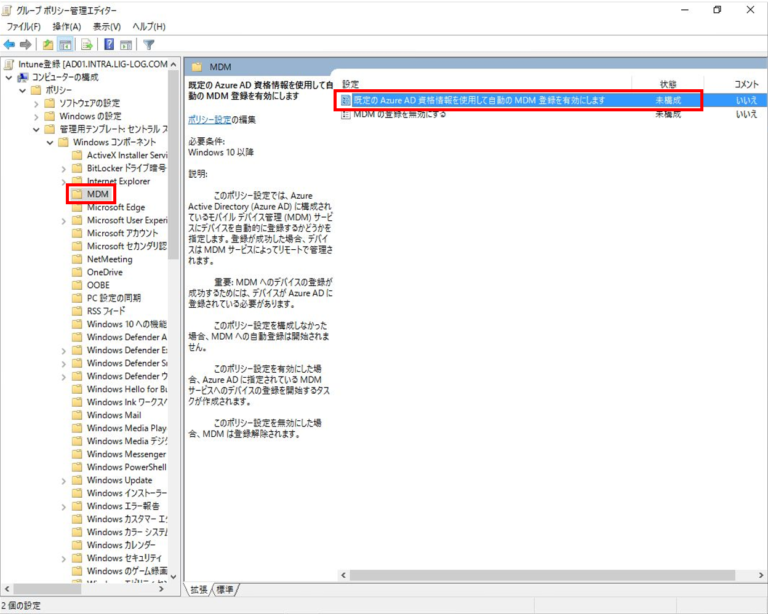Click the Filter funnel toolbar icon
The image size is (768, 614).
point(148,45)
